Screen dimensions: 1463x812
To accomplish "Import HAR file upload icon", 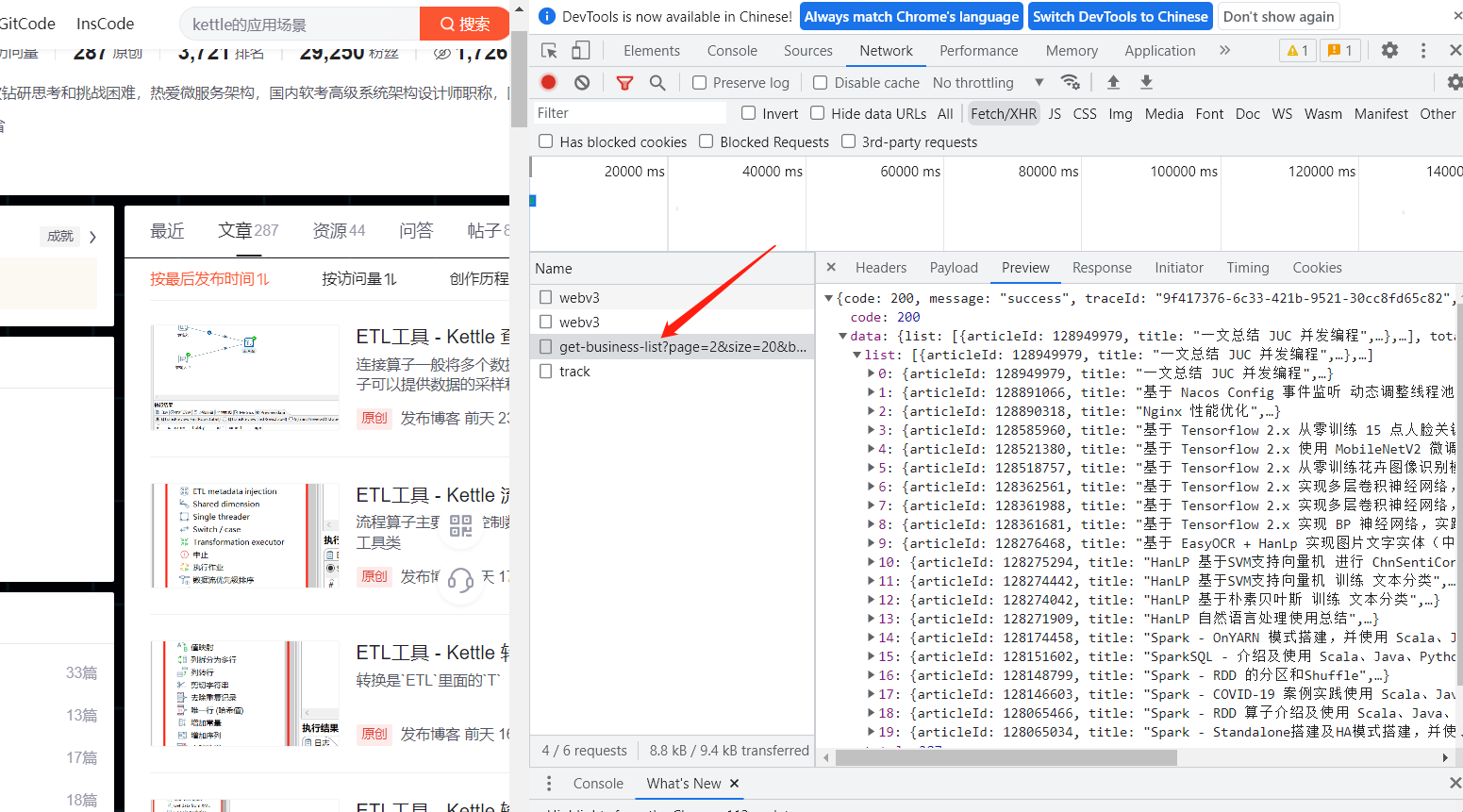I will click(x=1113, y=82).
